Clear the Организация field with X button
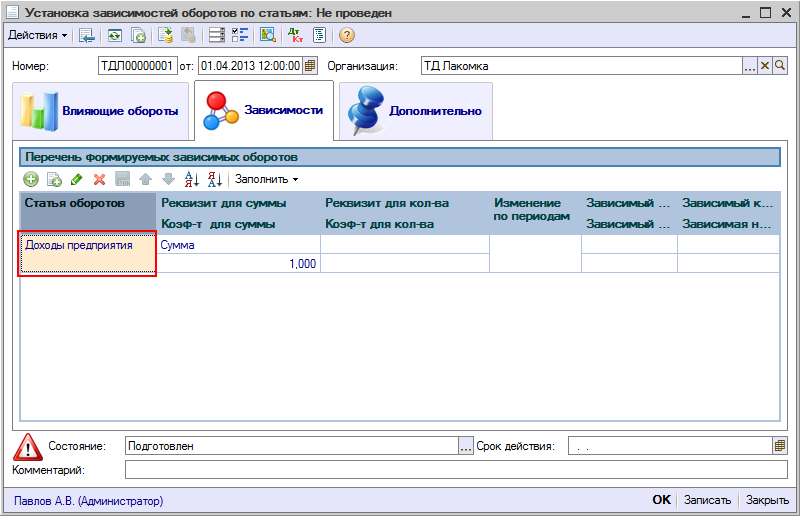This screenshot has height=516, width=800. point(765,66)
